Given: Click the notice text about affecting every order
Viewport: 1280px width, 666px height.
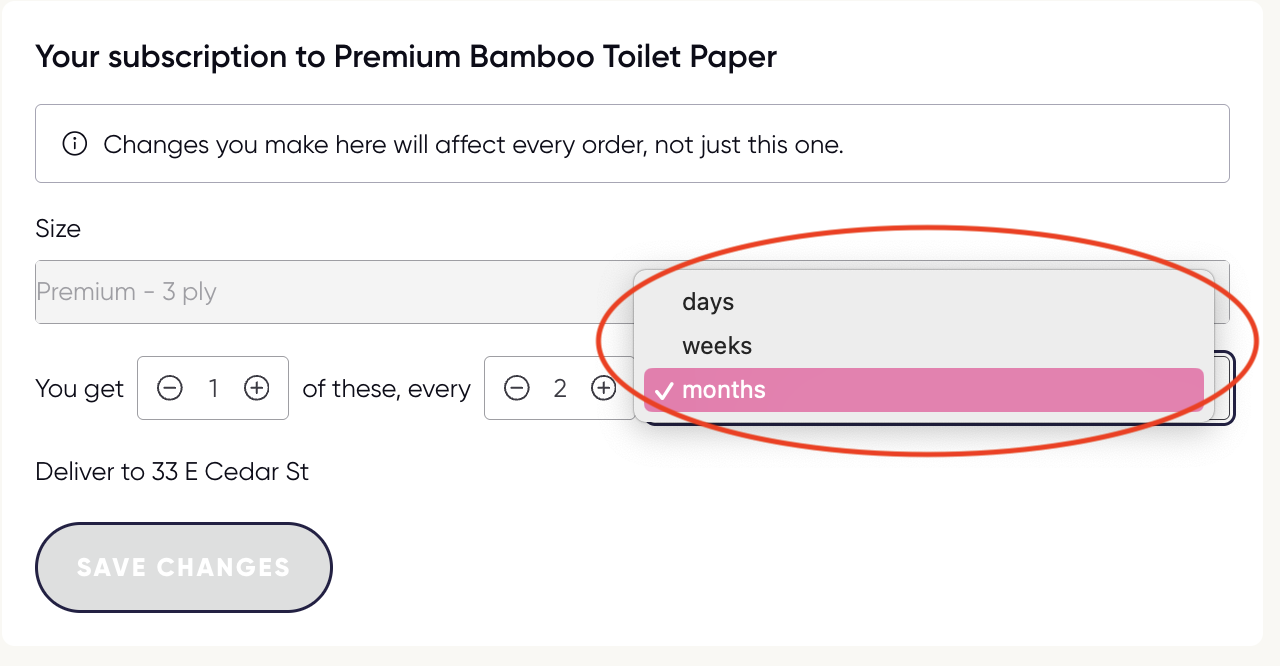Looking at the screenshot, I should point(474,145).
